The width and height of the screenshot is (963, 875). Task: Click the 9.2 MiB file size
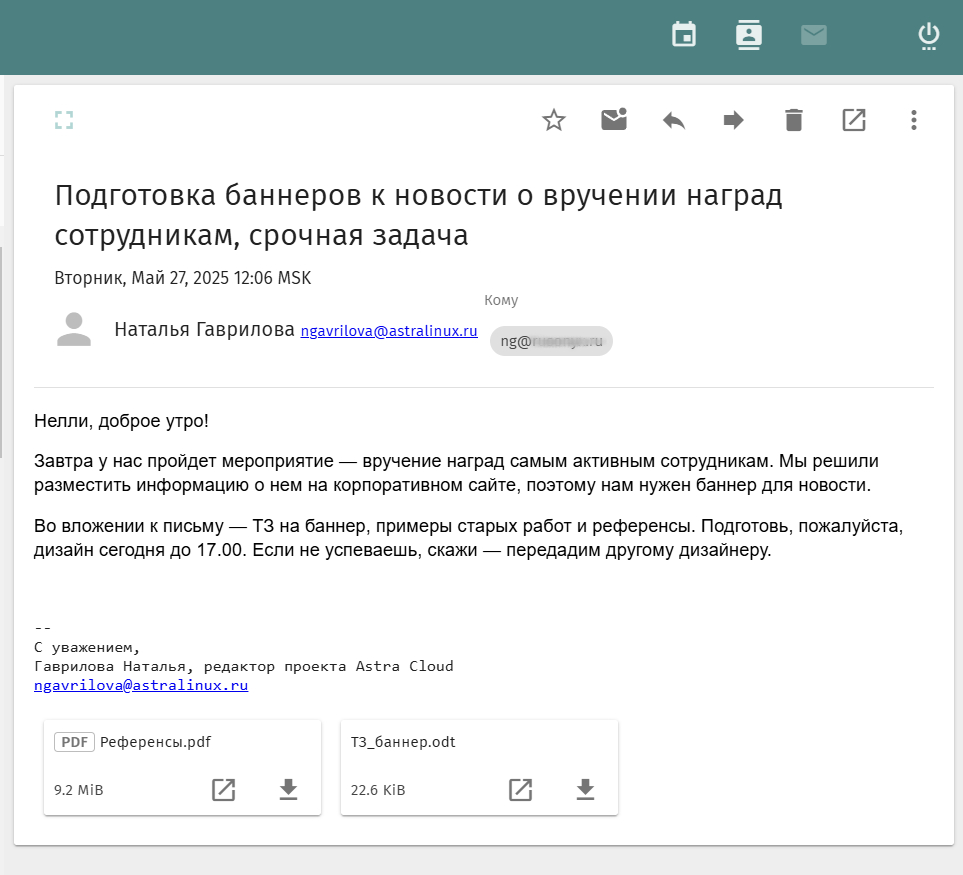click(x=79, y=790)
